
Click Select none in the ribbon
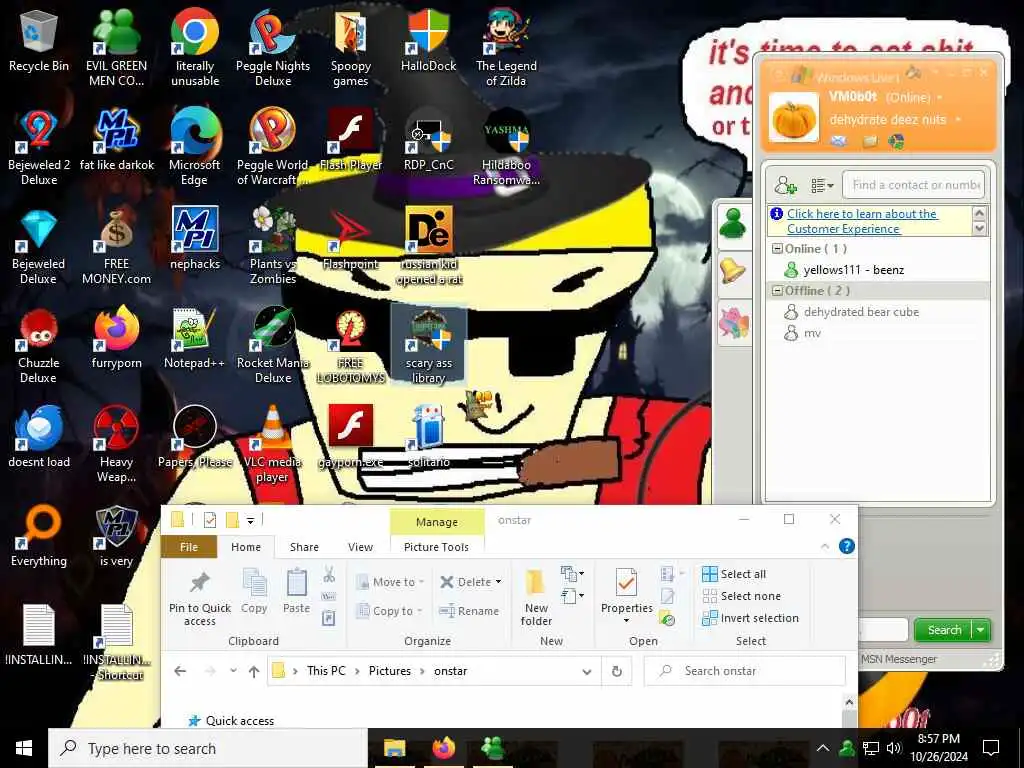coord(741,596)
